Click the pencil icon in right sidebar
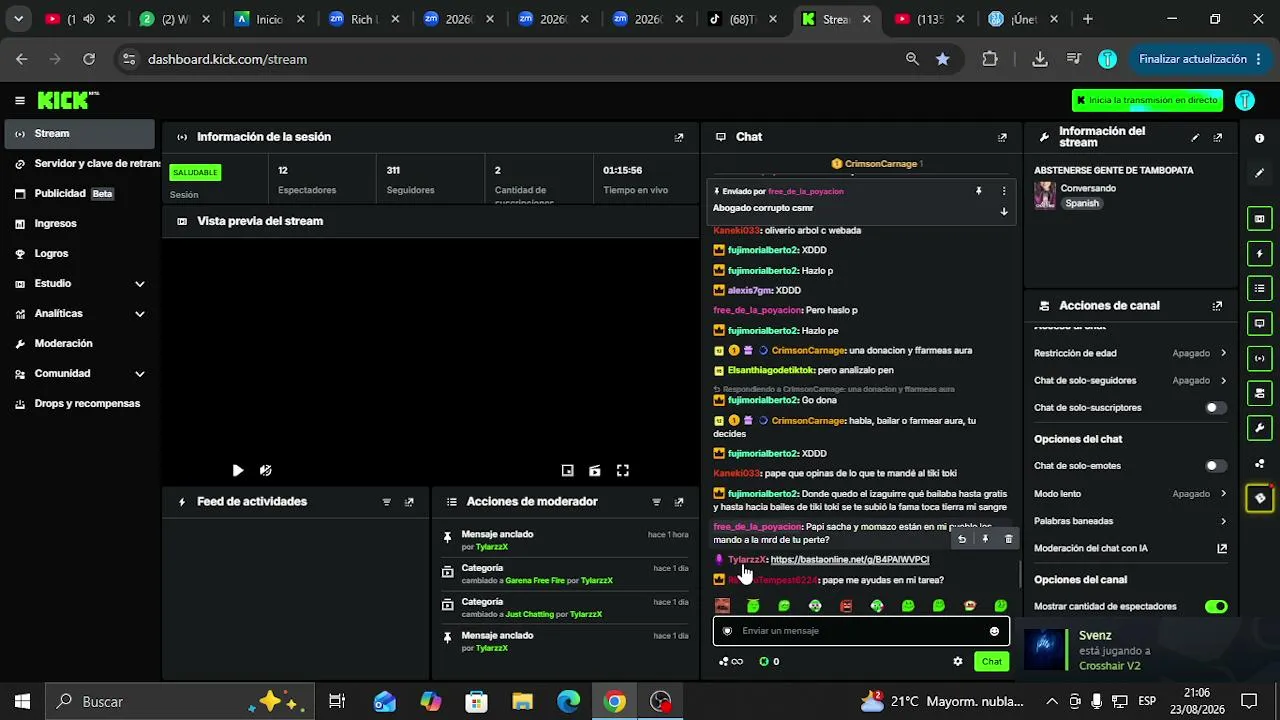 (1259, 173)
